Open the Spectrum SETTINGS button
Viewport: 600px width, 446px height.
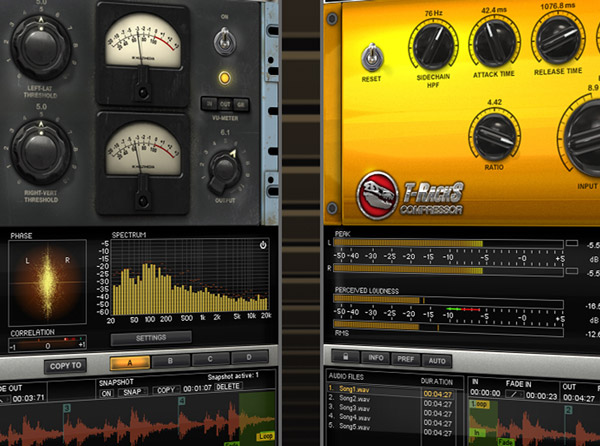(x=151, y=338)
